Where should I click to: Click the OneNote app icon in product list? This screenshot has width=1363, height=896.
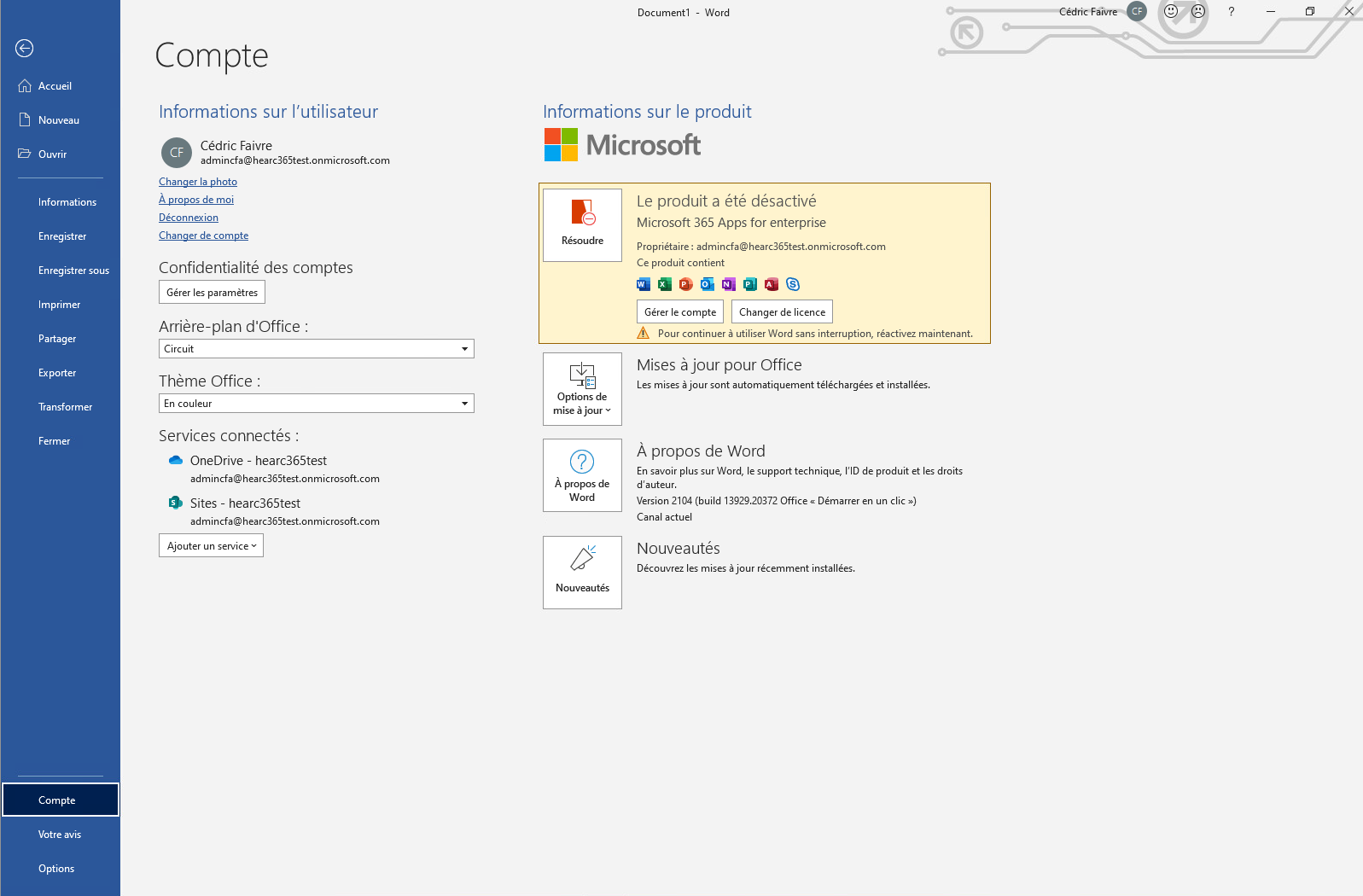pos(729,284)
